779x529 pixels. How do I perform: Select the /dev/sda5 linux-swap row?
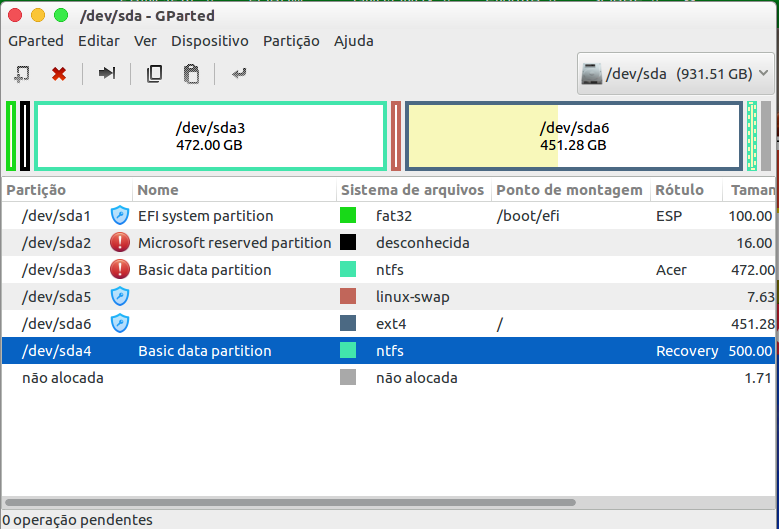coord(300,296)
